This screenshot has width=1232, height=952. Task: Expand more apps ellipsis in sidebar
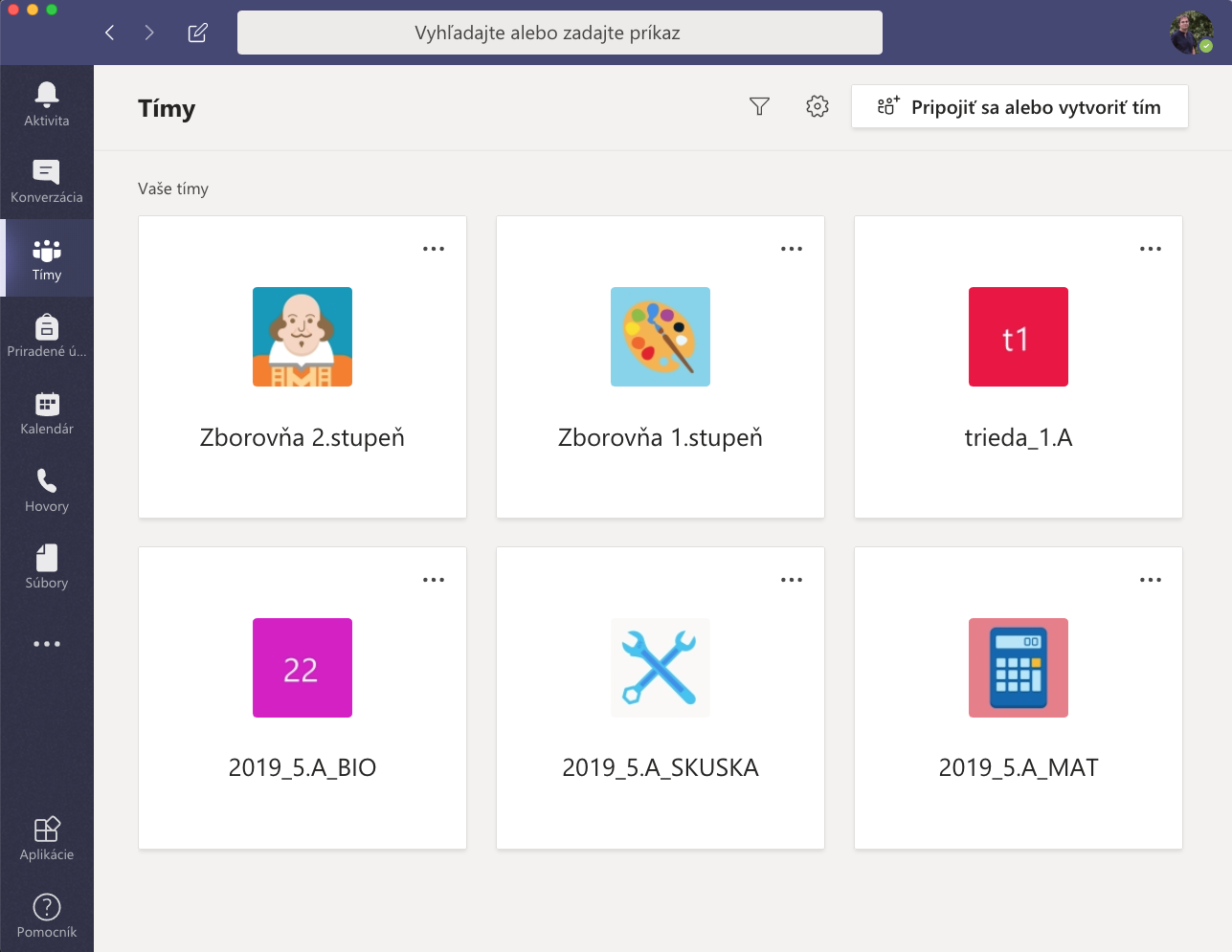pos(46,644)
